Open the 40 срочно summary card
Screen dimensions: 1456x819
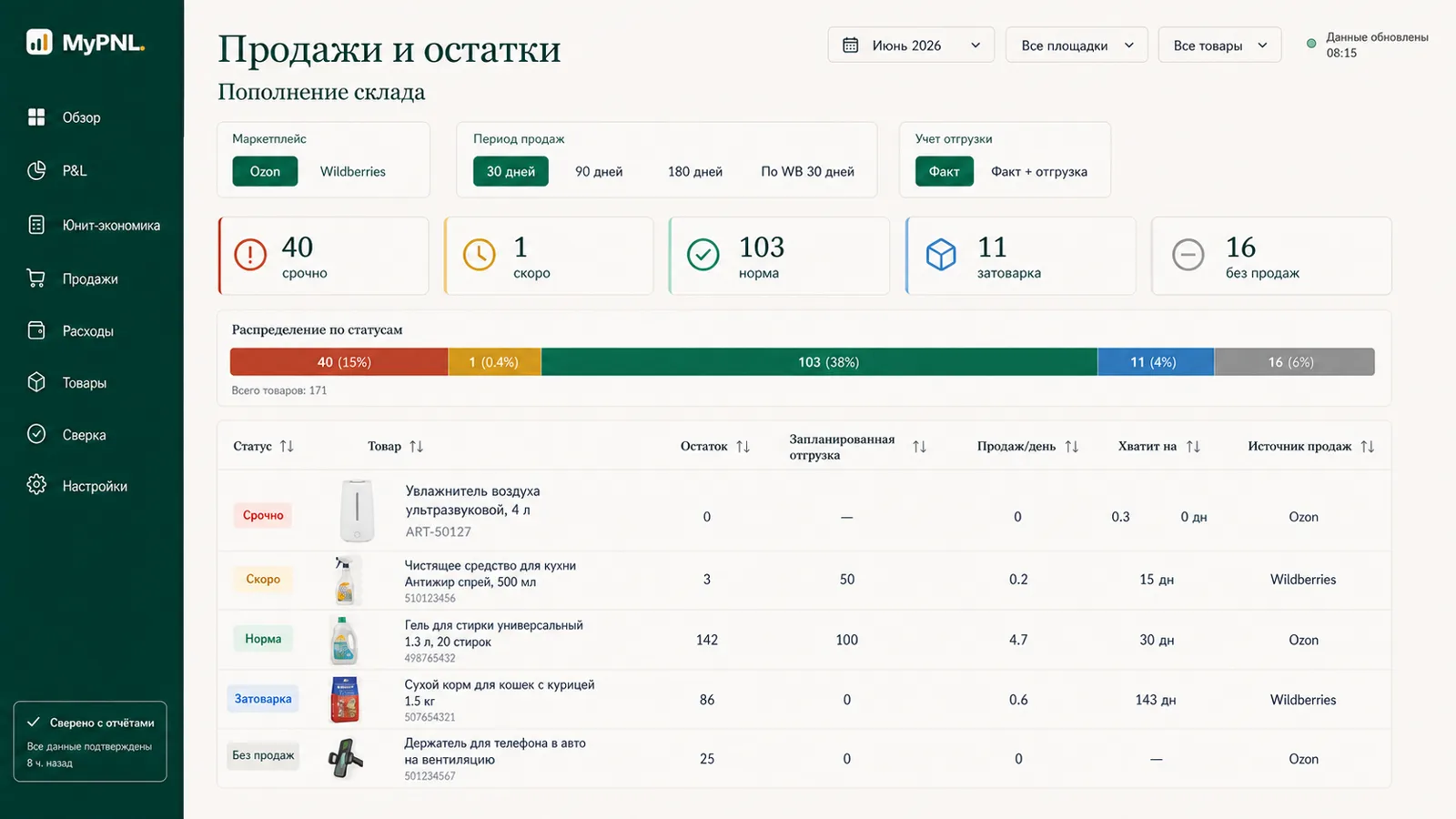[323, 256]
